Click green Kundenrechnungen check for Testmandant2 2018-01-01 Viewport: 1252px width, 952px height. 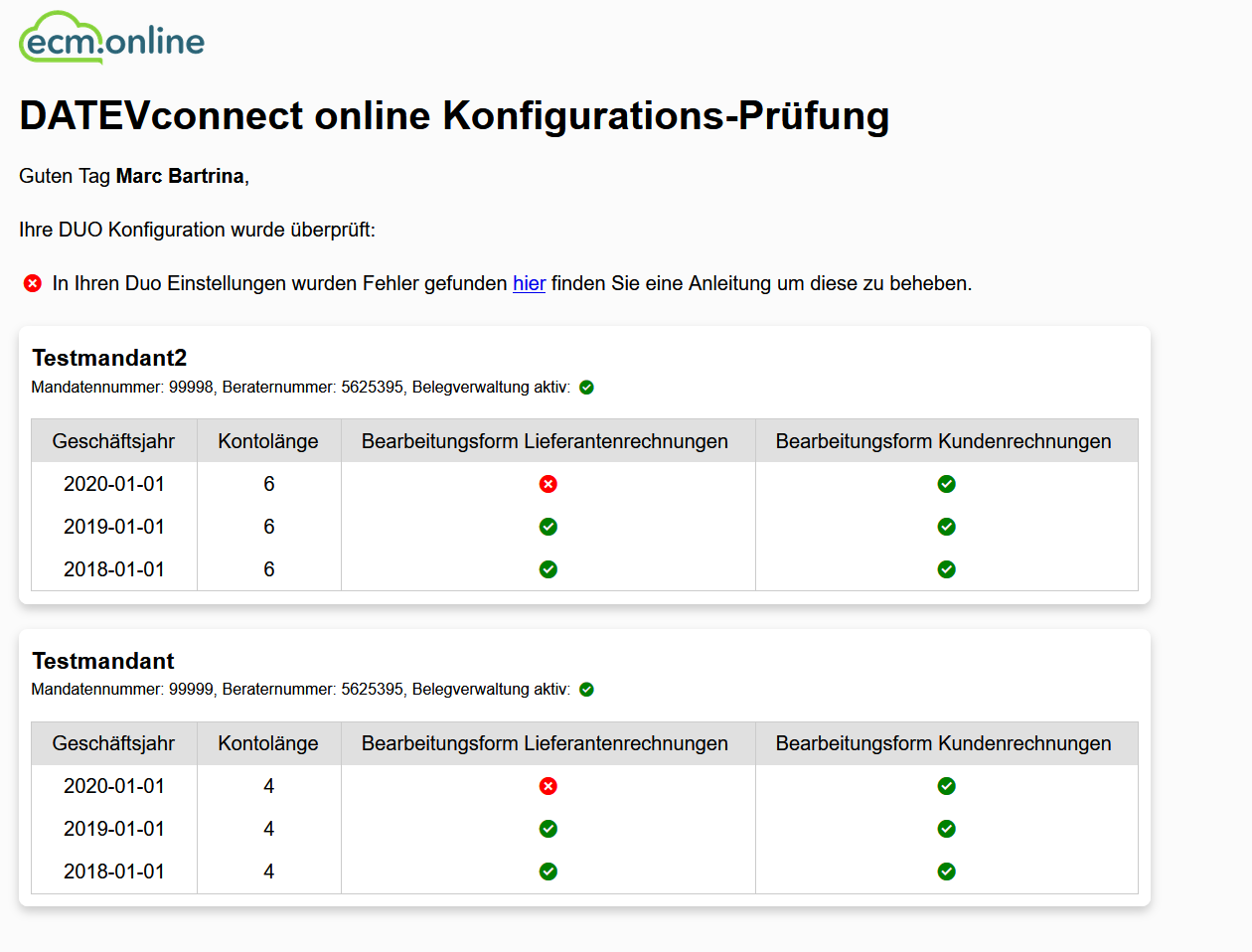tap(947, 569)
